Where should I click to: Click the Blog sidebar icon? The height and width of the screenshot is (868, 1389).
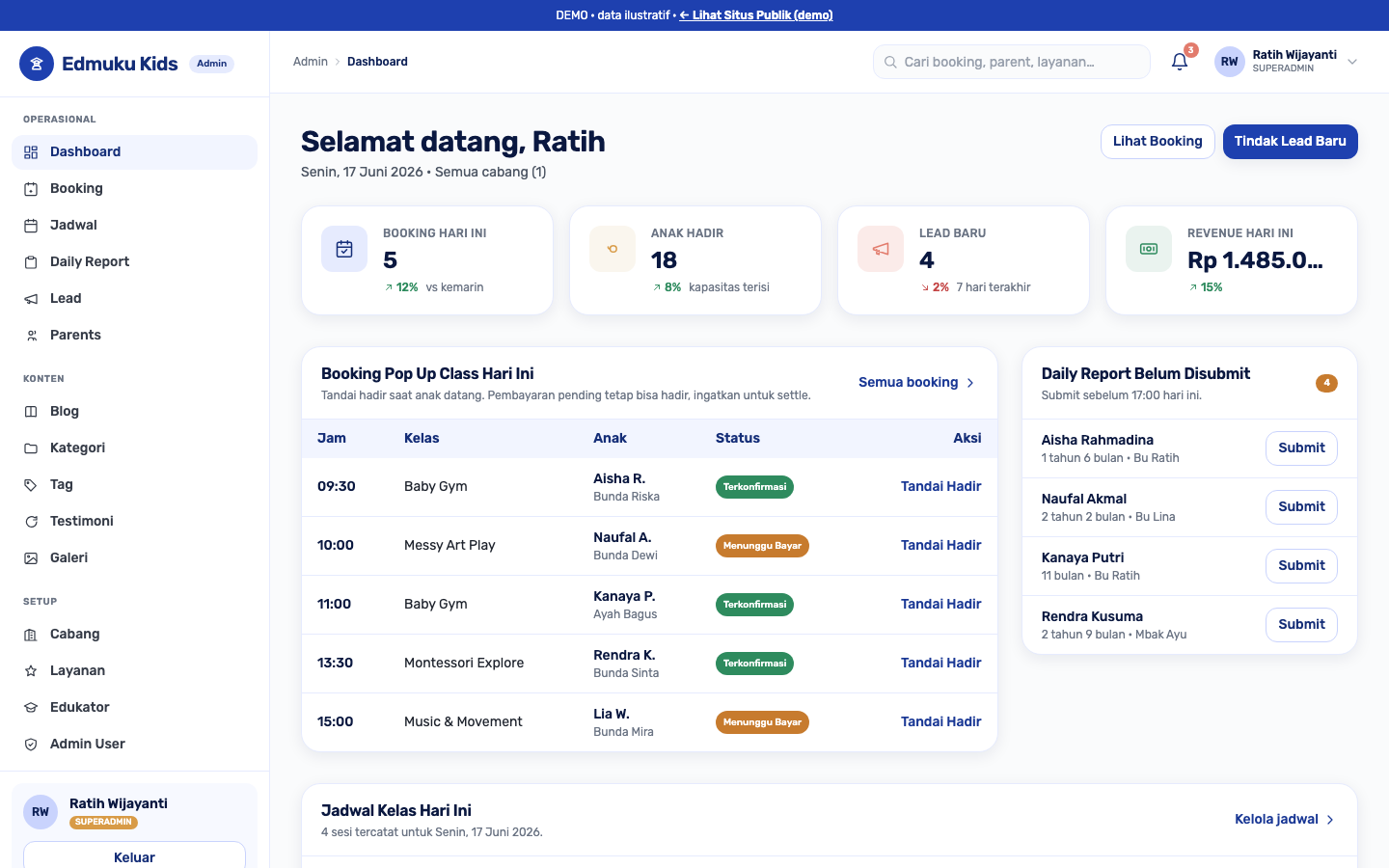click(31, 412)
